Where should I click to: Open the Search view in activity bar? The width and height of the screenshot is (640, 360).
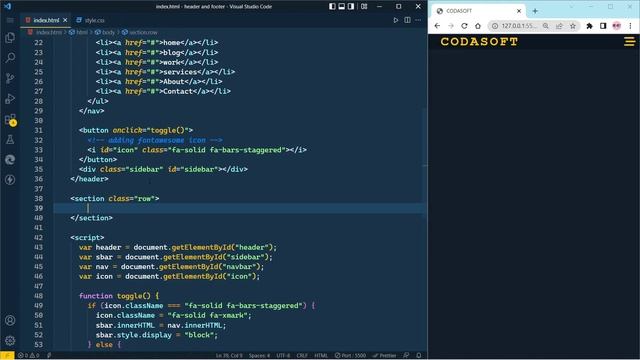[10, 58]
